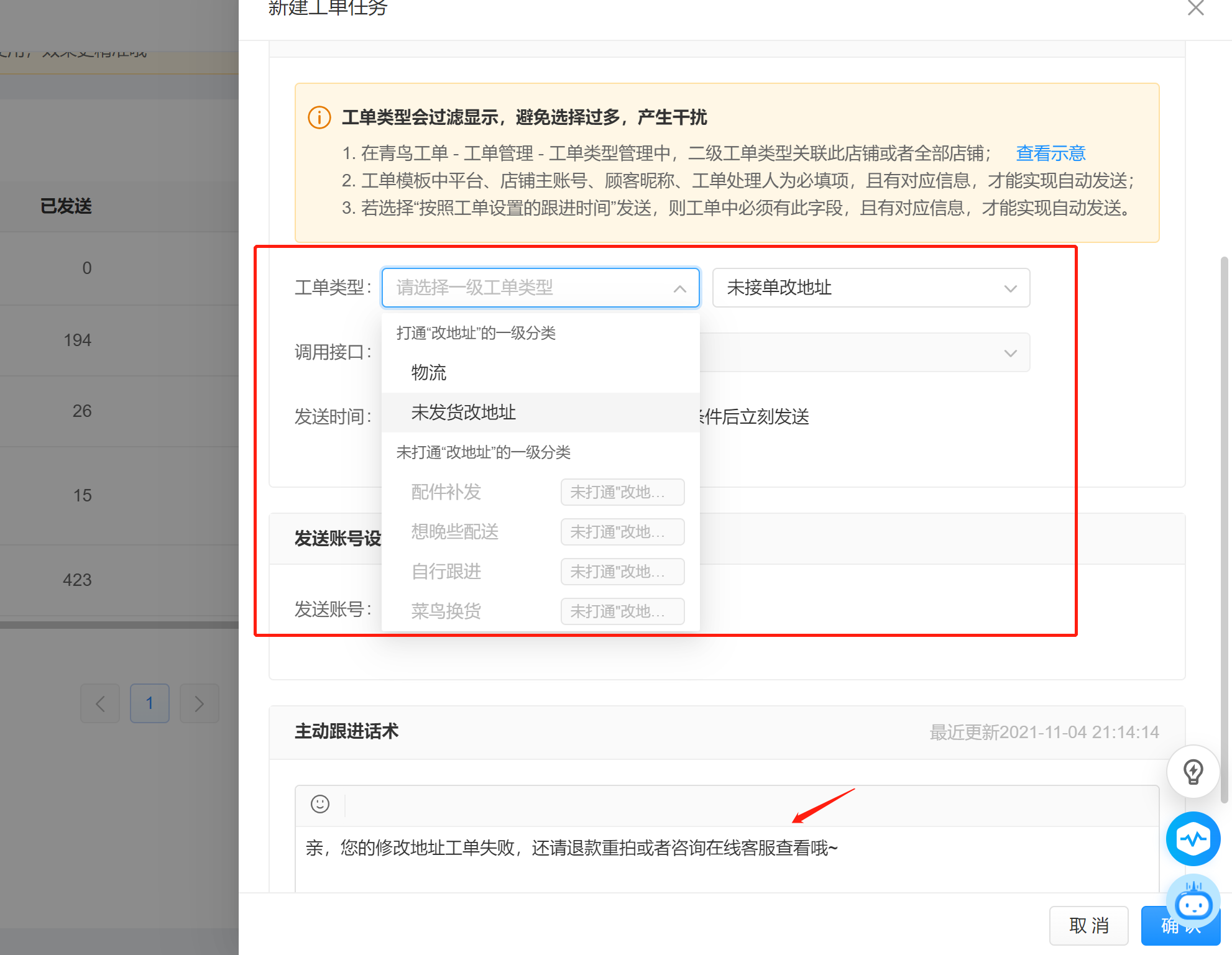Viewport: 1232px width, 955px height.
Task: Close the 新建工单任务 dialog
Action: [1195, 7]
